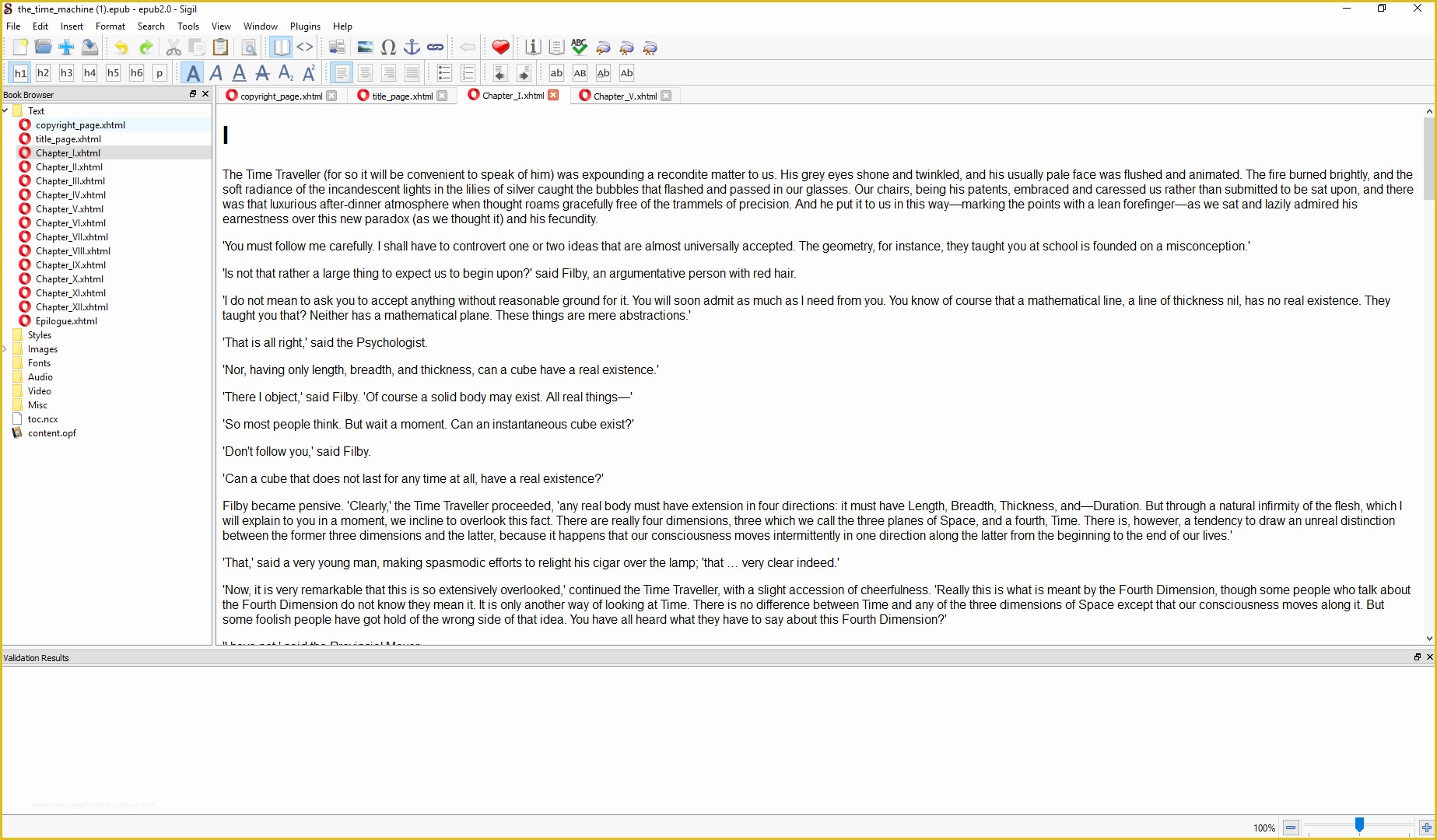Insert special character with Omega icon
Screen dimensions: 1437x840
coord(388,47)
